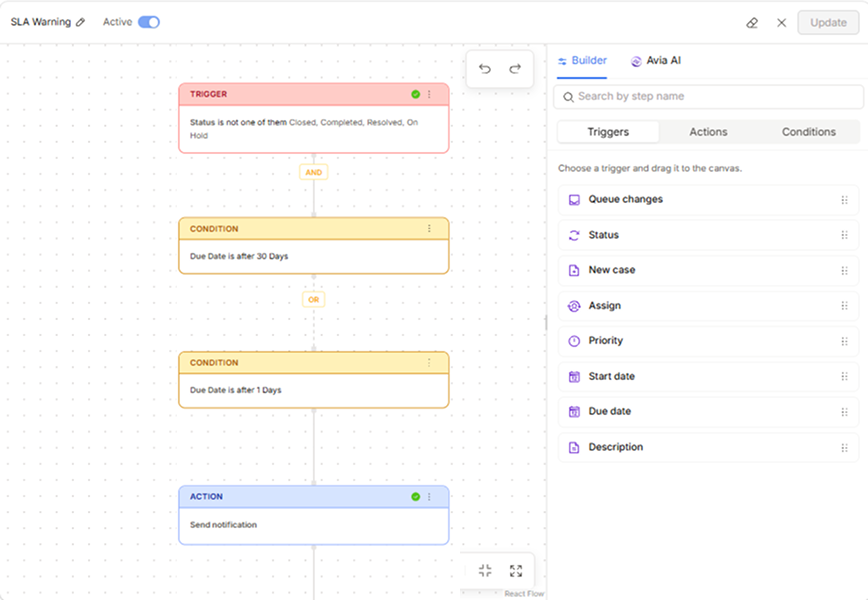Click the Start date calendar icon
Viewport: 868px width, 600px height.
point(574,376)
